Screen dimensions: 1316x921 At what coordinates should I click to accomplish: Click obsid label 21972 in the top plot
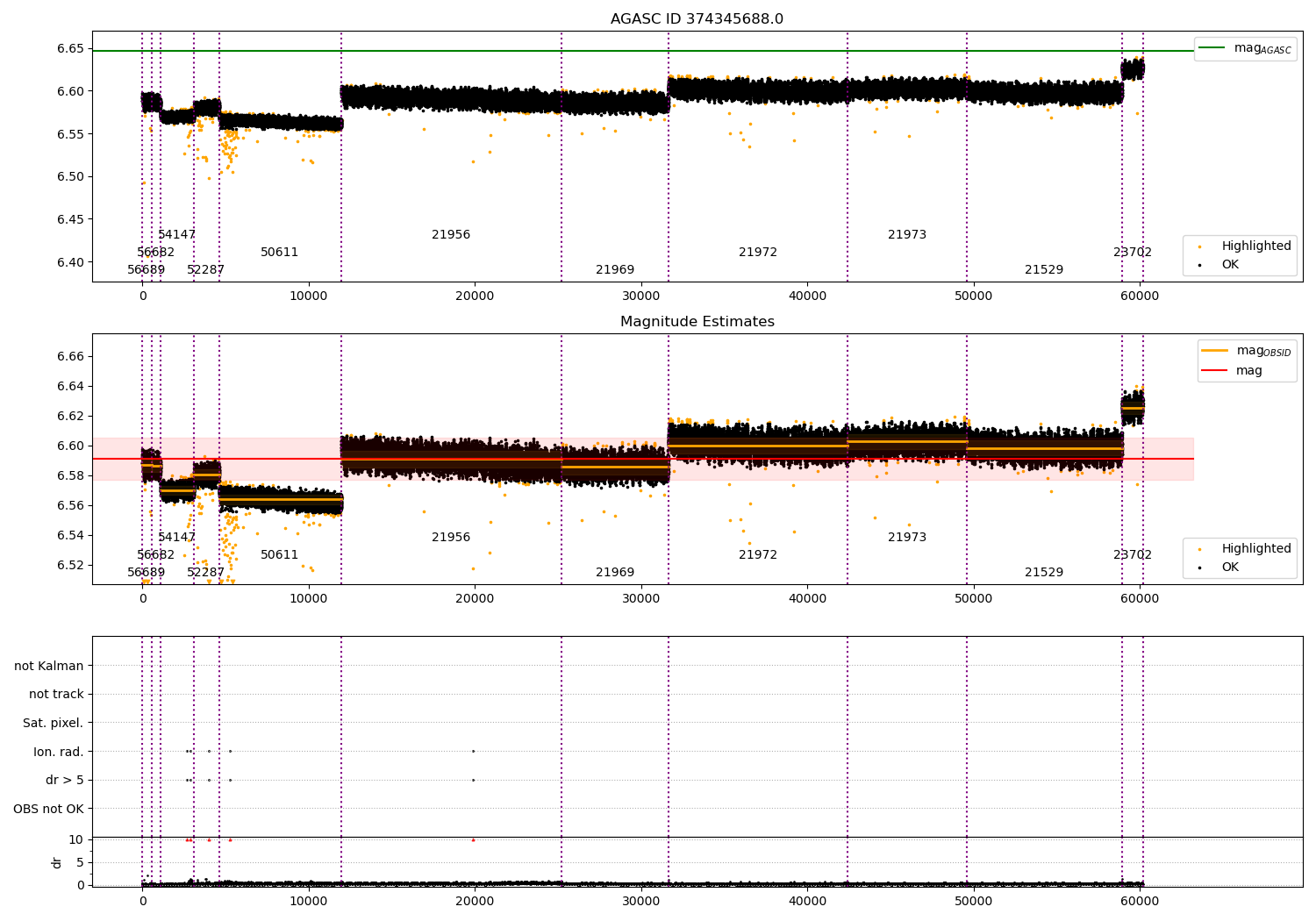tap(758, 253)
